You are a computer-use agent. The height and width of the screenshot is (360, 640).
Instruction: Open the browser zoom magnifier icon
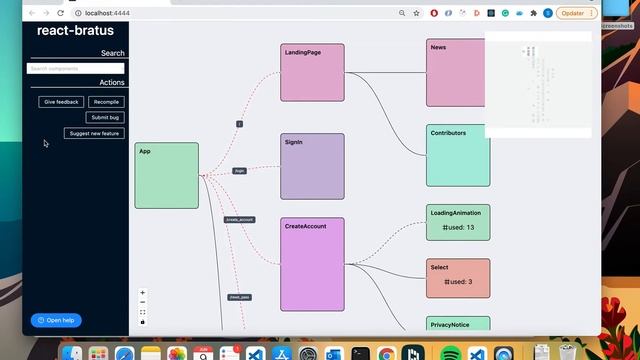[x=402, y=13]
